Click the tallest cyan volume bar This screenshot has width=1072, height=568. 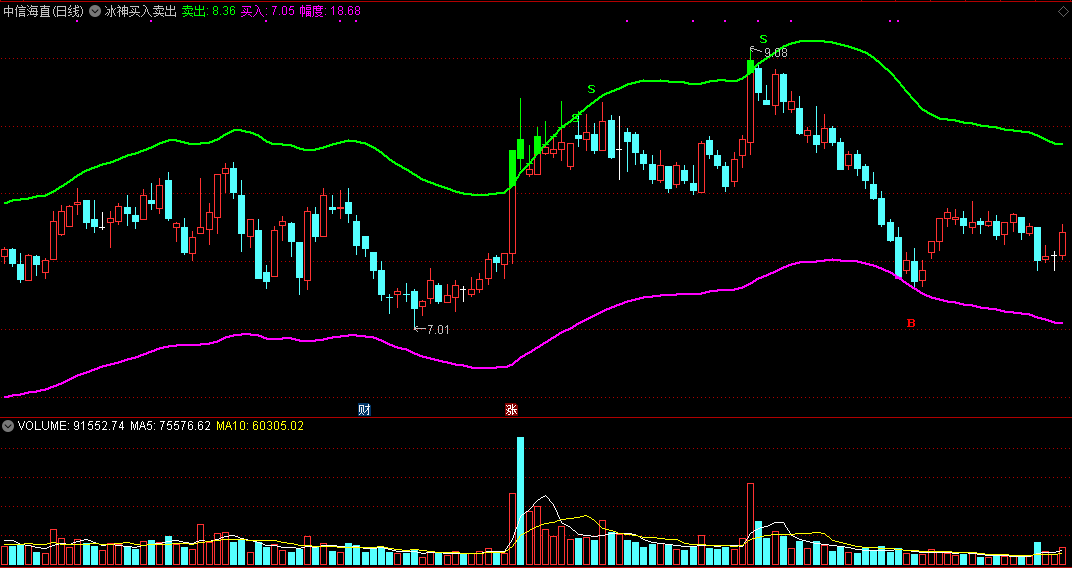tap(520, 501)
